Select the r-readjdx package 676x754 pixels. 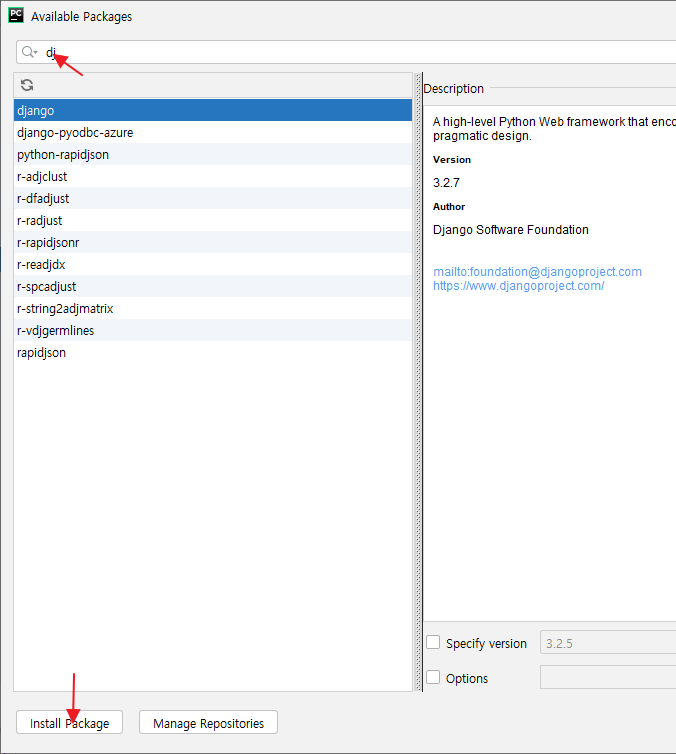[213, 264]
